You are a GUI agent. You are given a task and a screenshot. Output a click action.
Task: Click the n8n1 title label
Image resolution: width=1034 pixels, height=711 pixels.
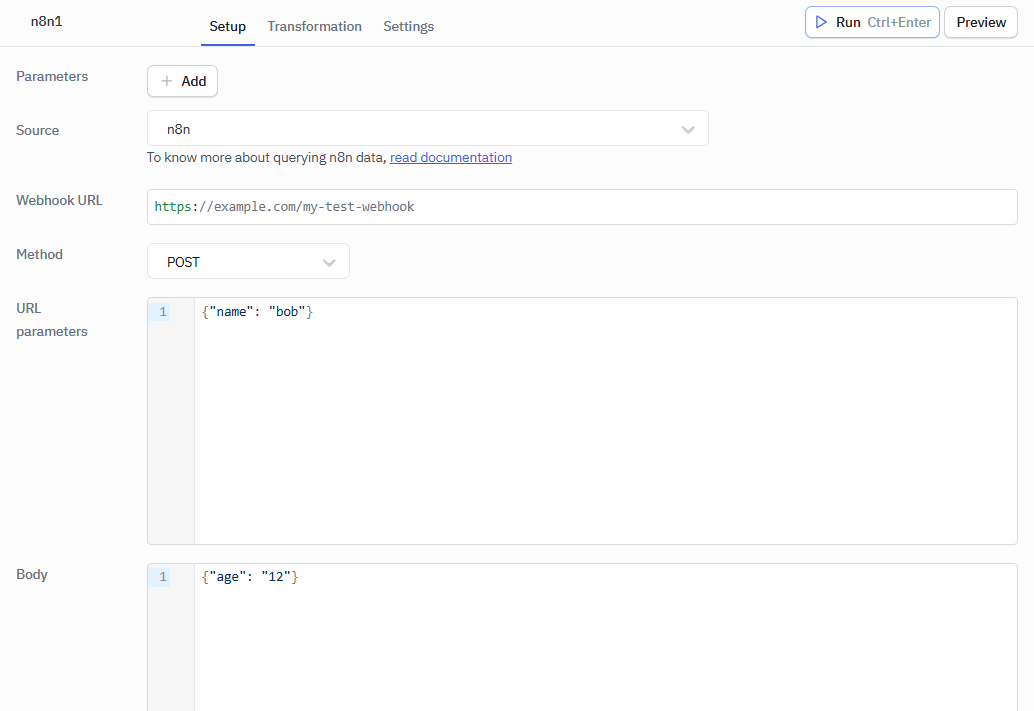click(46, 21)
